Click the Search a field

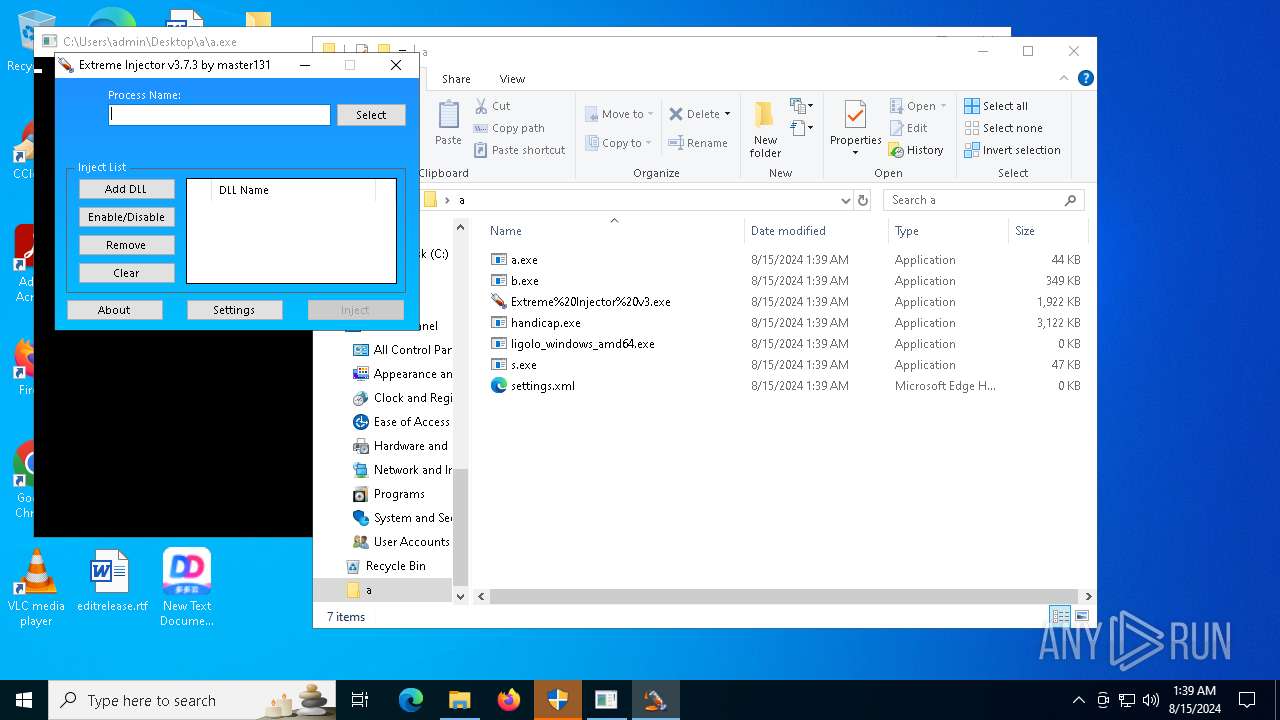tap(983, 200)
